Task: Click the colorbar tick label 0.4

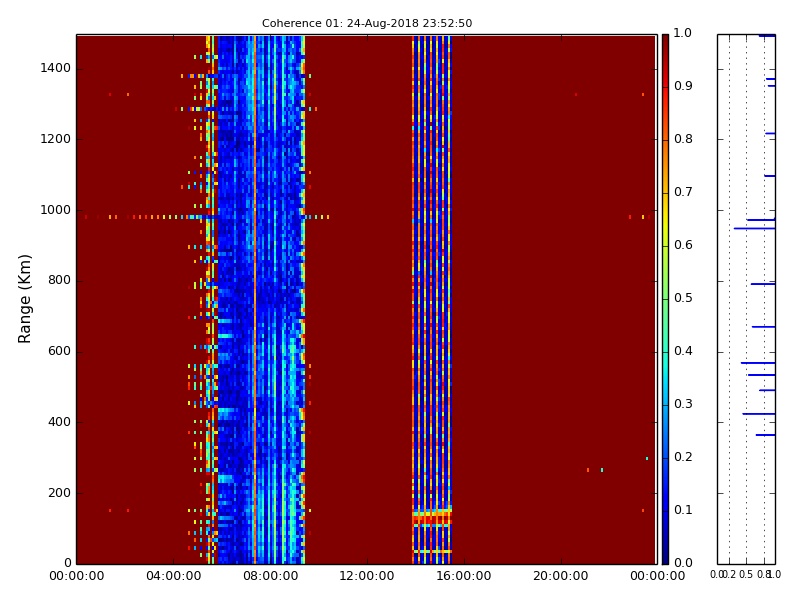Action: tap(683, 352)
